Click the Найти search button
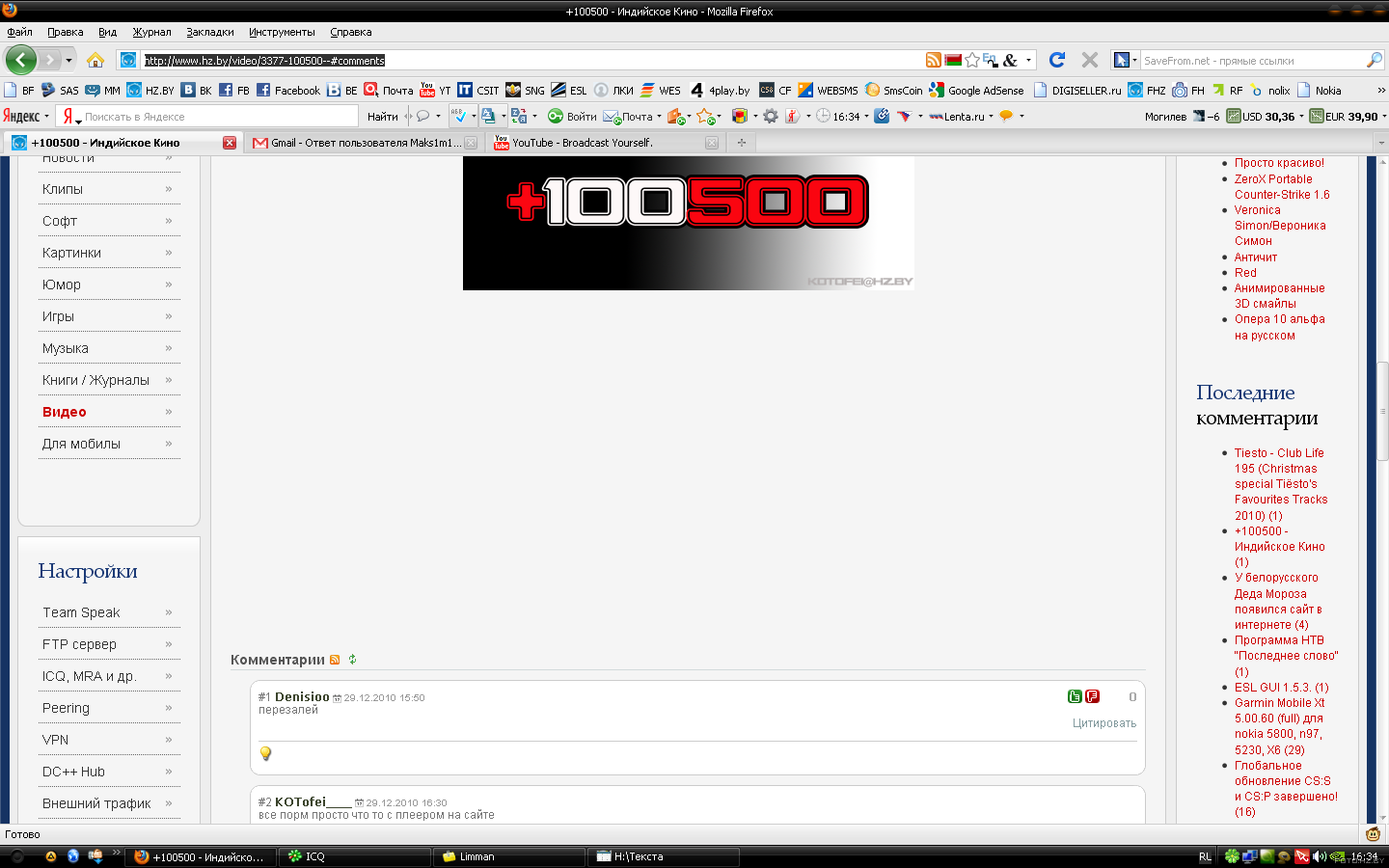Viewport: 1389px width, 868px height. (x=382, y=116)
